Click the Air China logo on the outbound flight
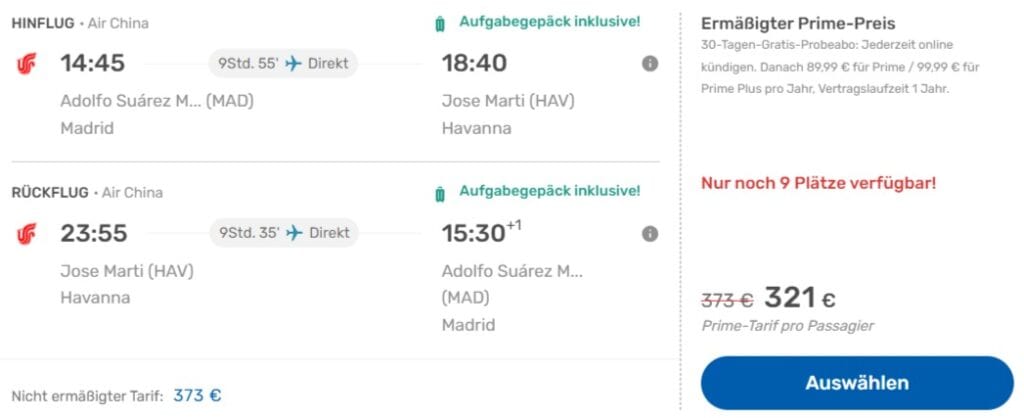The height and width of the screenshot is (418, 1024). [x=26, y=64]
